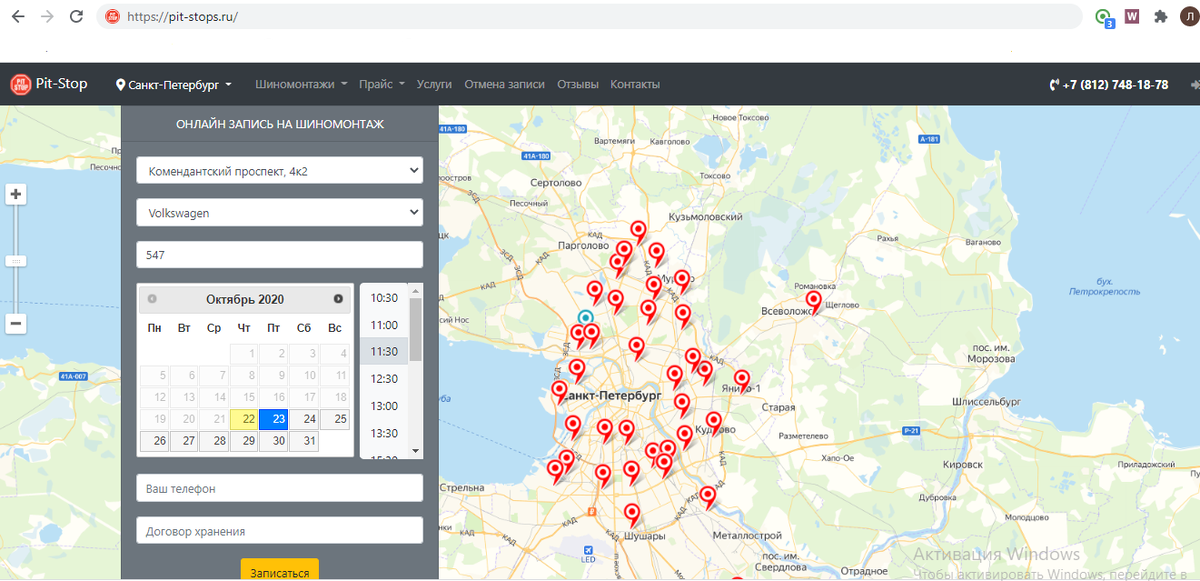Click the Записаться button
The image size is (1200, 581).
pos(280,572)
